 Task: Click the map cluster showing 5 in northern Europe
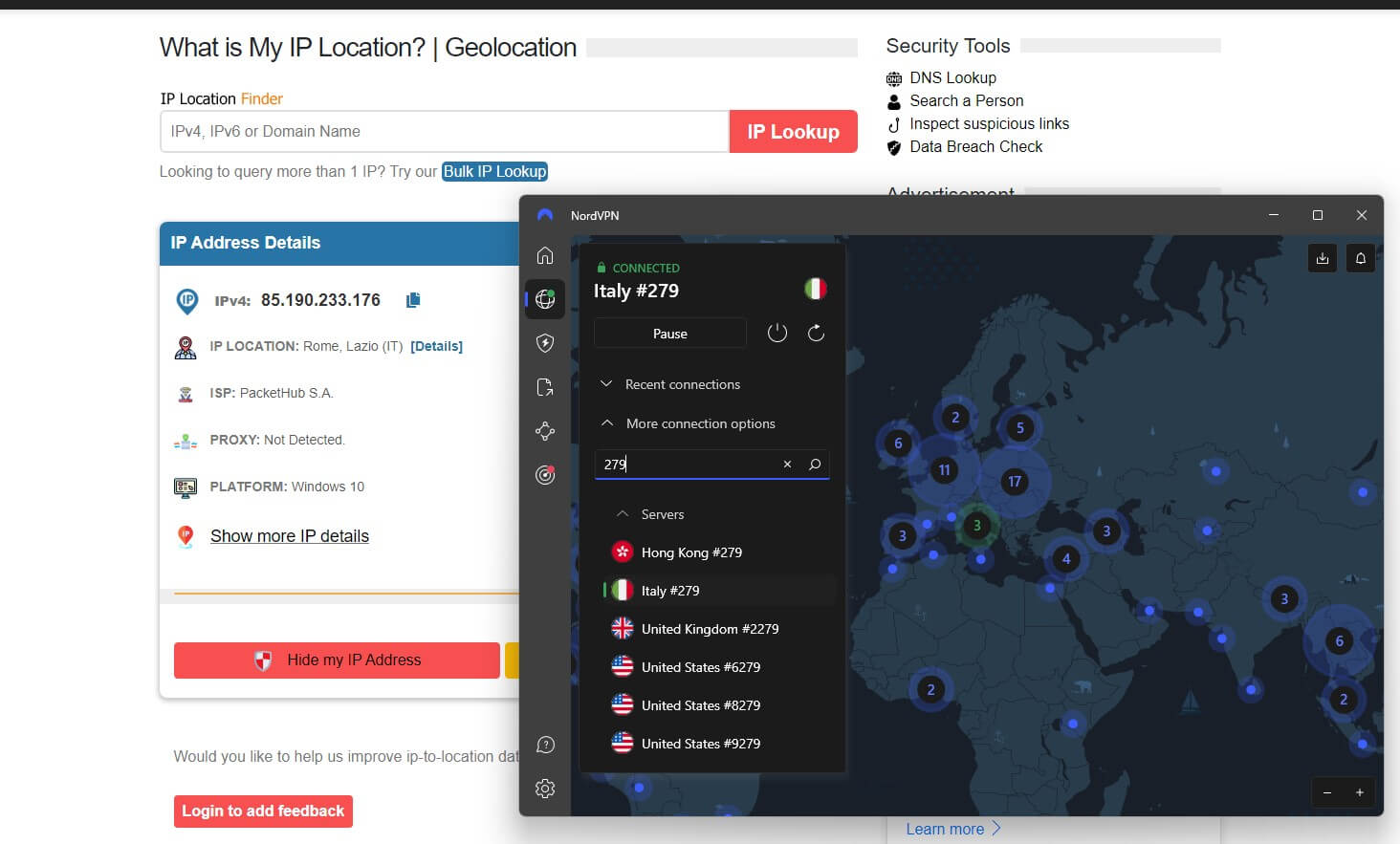click(x=1019, y=427)
